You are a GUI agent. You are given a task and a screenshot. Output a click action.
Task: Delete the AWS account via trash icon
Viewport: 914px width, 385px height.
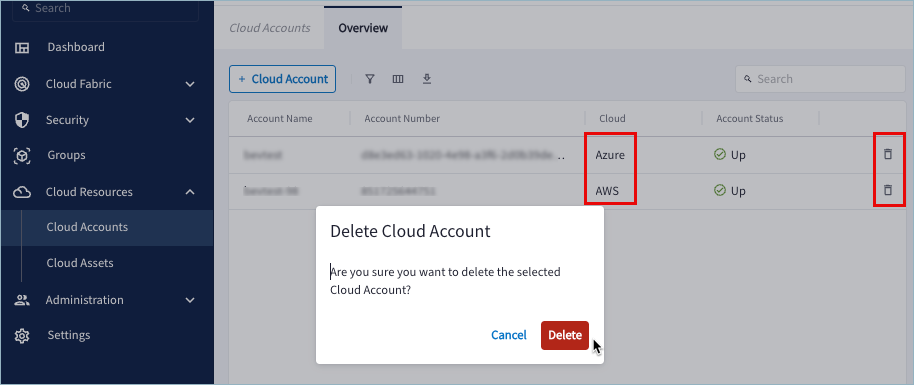point(888,190)
